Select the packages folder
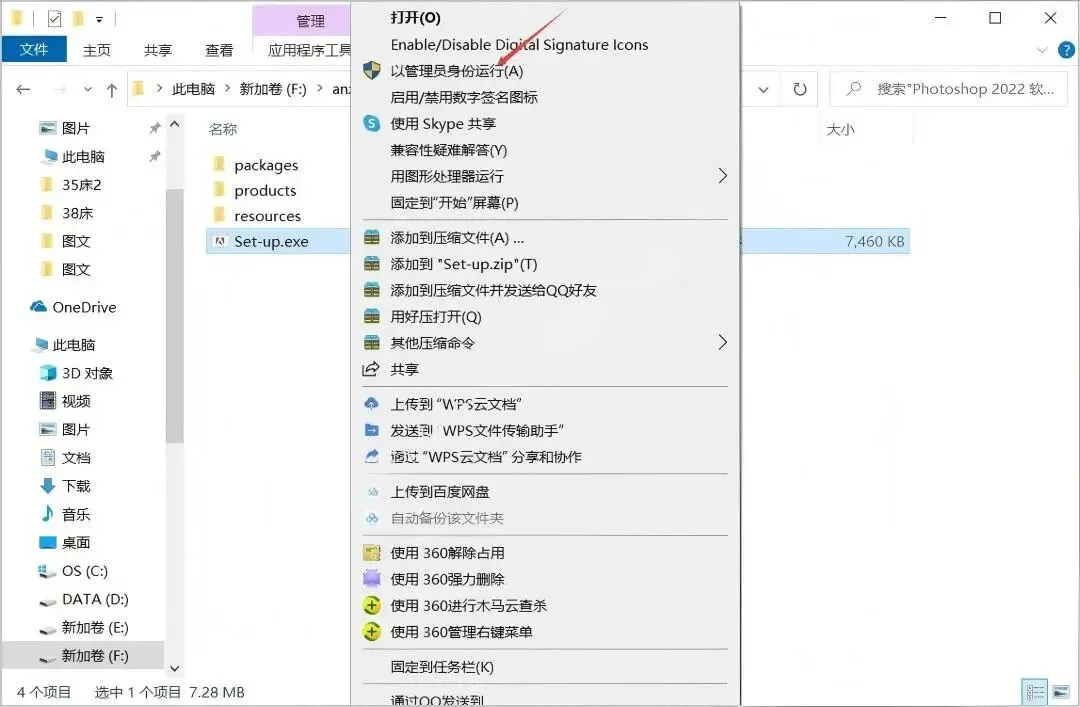The height and width of the screenshot is (707, 1080). (x=266, y=165)
